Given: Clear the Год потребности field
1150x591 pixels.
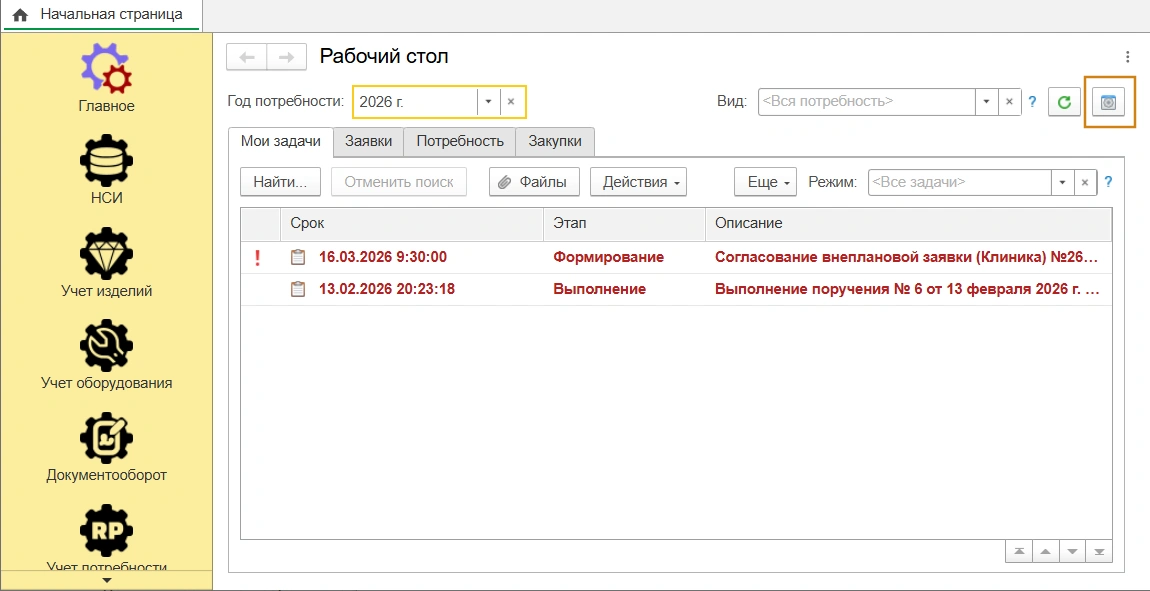Looking at the screenshot, I should point(511,102).
